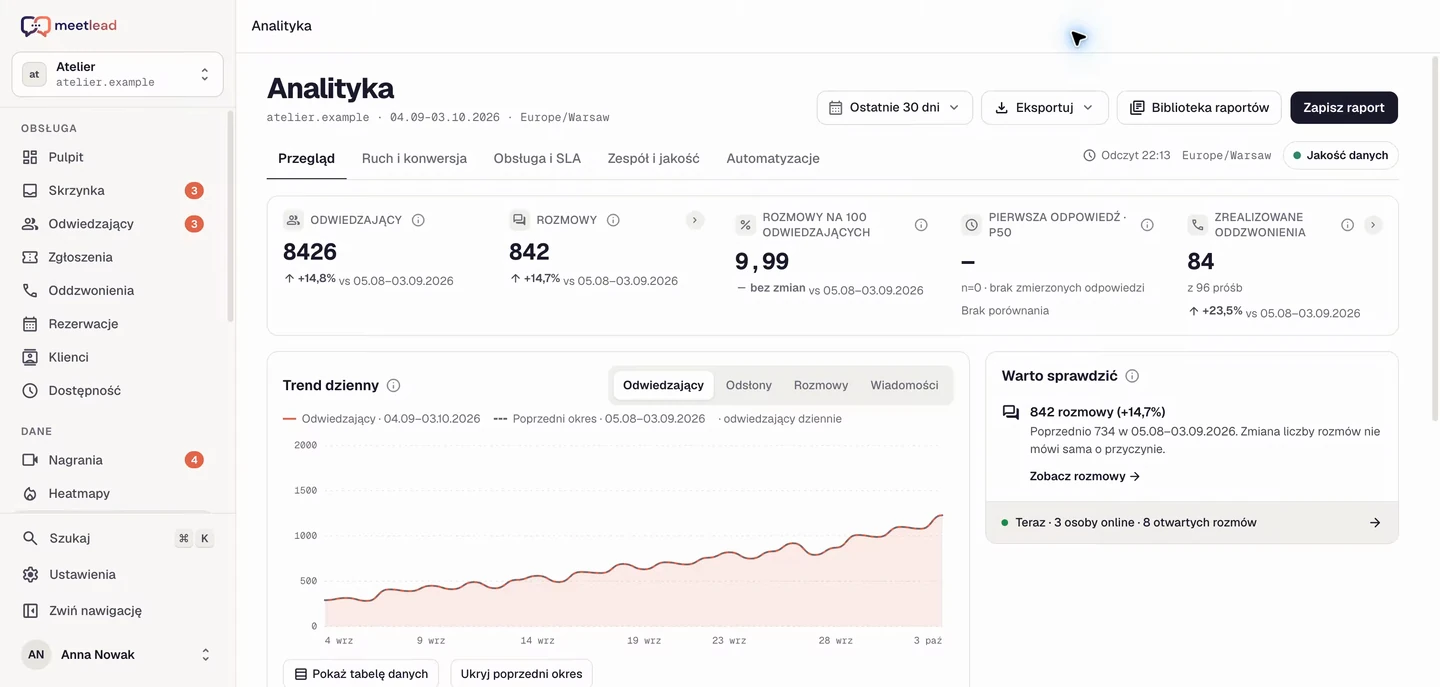Open Atelier workspace switcher
This screenshot has width=1440, height=687.
(x=117, y=74)
